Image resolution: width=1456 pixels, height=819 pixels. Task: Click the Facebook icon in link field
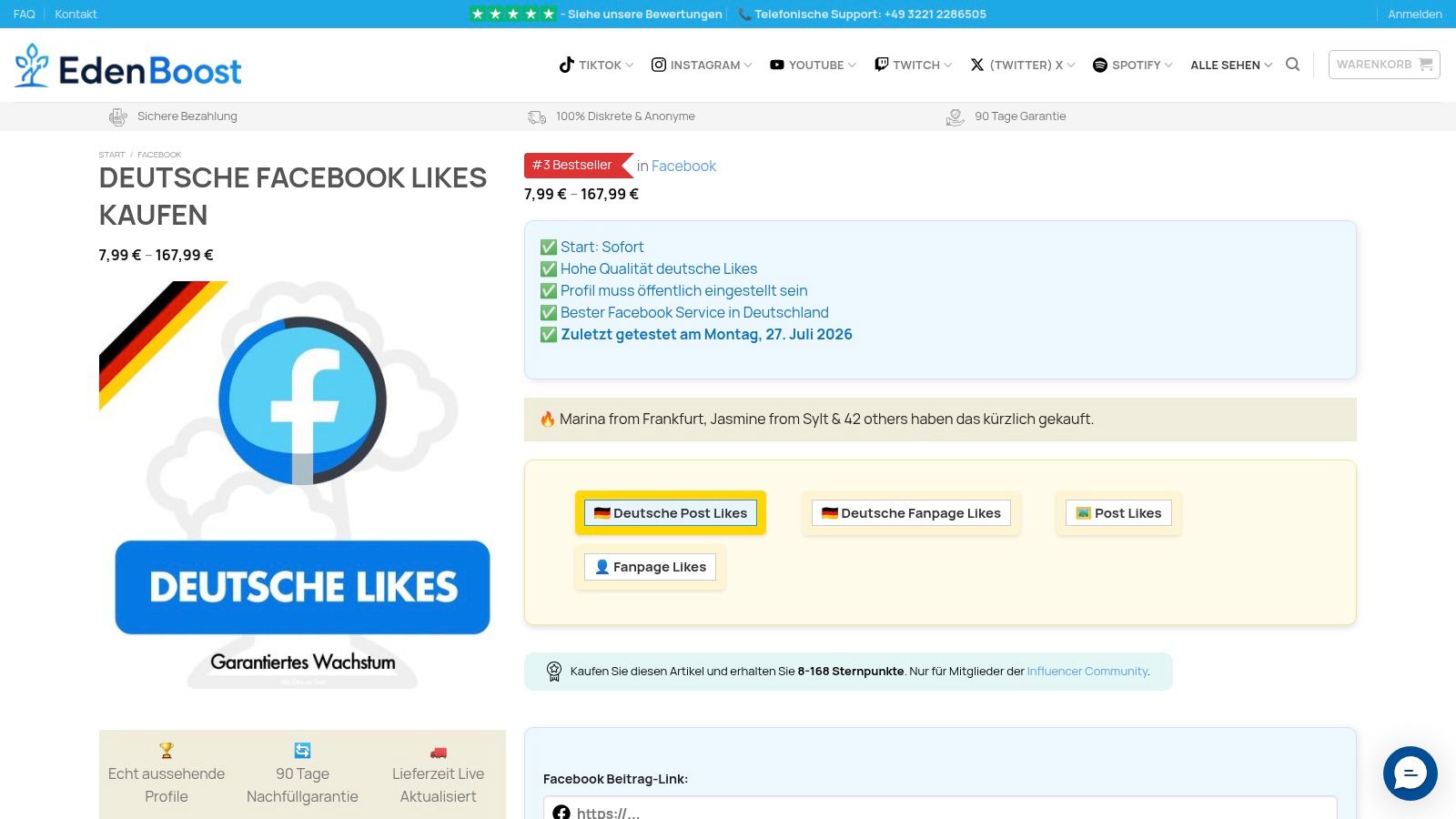(x=561, y=813)
